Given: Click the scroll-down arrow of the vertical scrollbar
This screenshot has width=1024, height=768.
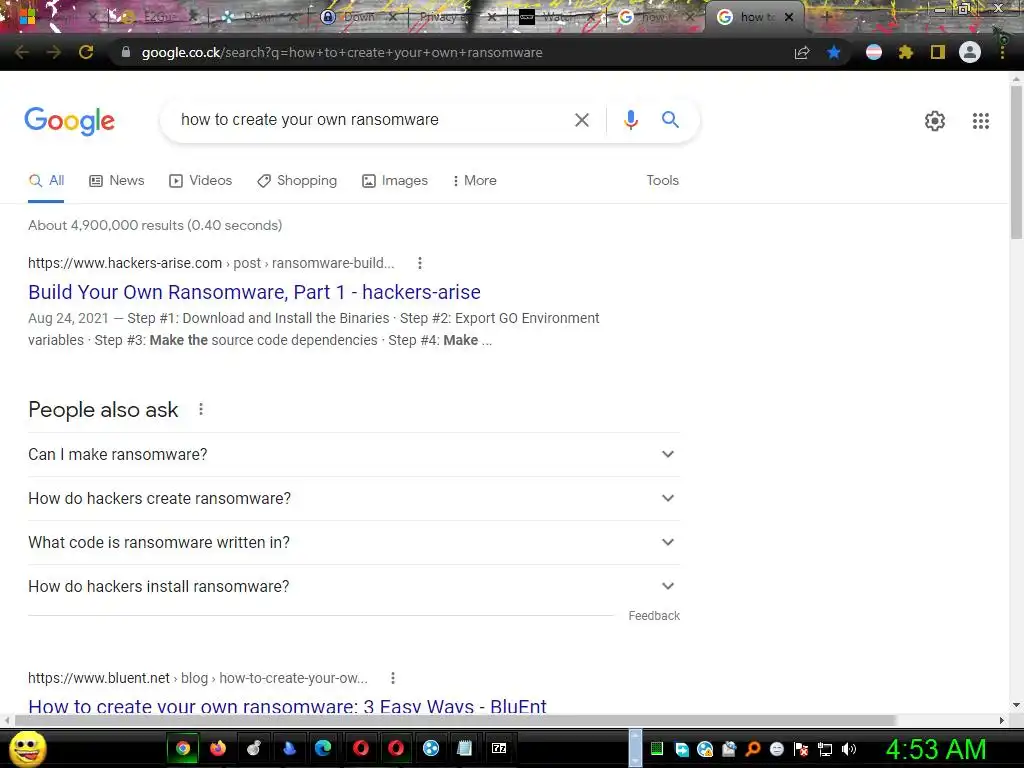Looking at the screenshot, I should (x=1016, y=705).
